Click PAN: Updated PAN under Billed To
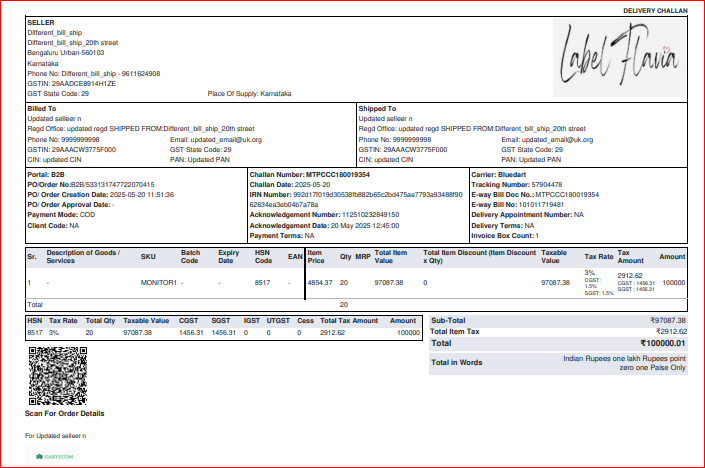705x468 pixels. [200, 160]
